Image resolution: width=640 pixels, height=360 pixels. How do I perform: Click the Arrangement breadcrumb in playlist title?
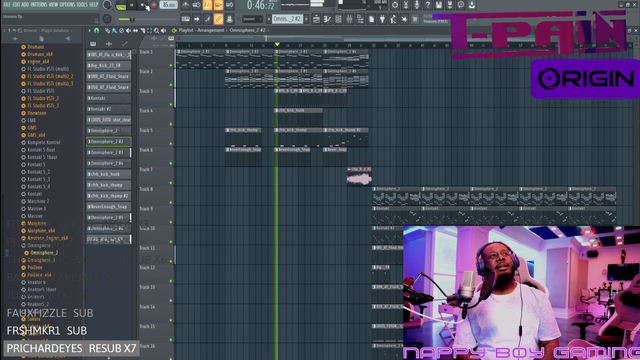pyautogui.click(x=211, y=31)
